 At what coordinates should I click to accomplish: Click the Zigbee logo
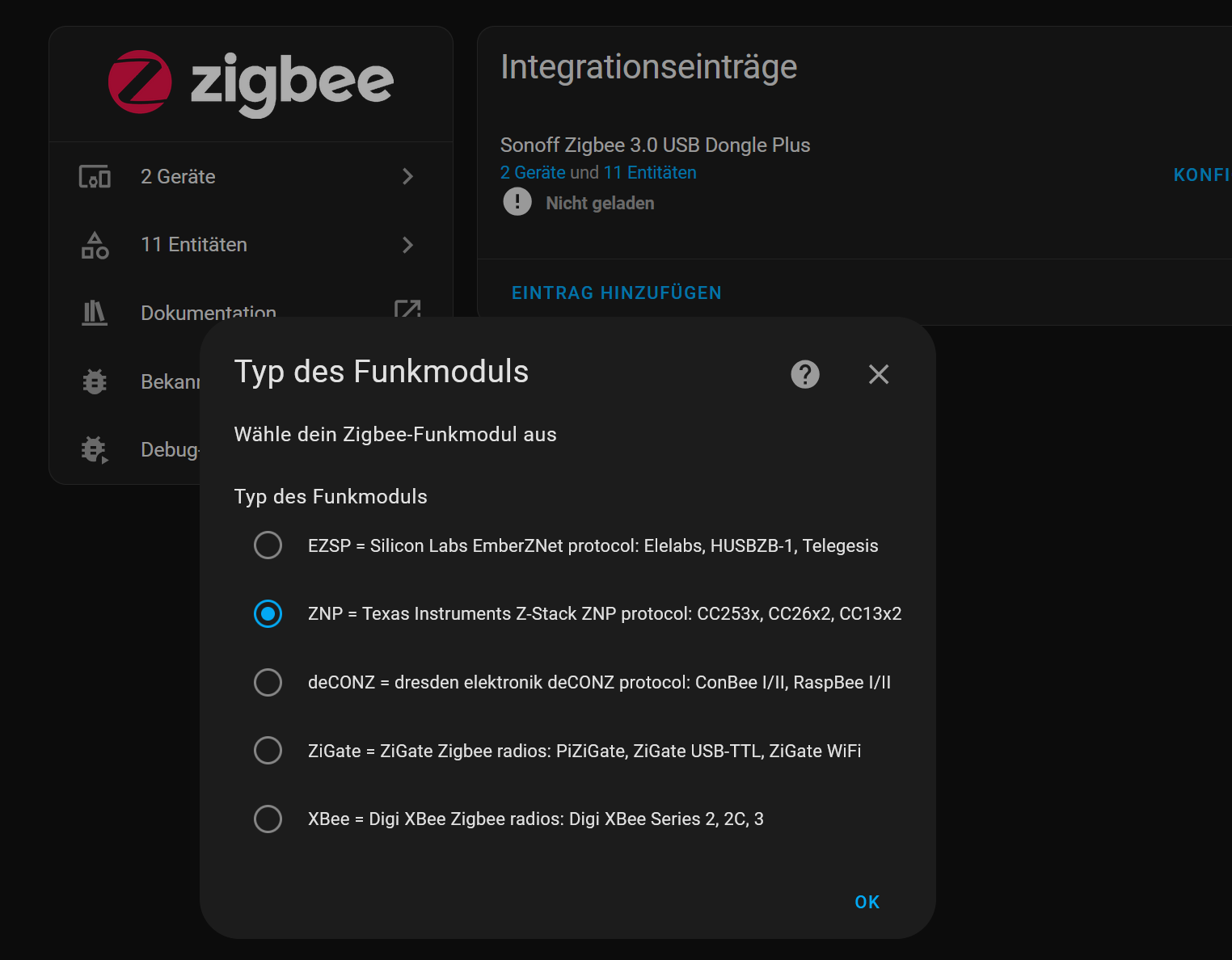click(x=251, y=83)
